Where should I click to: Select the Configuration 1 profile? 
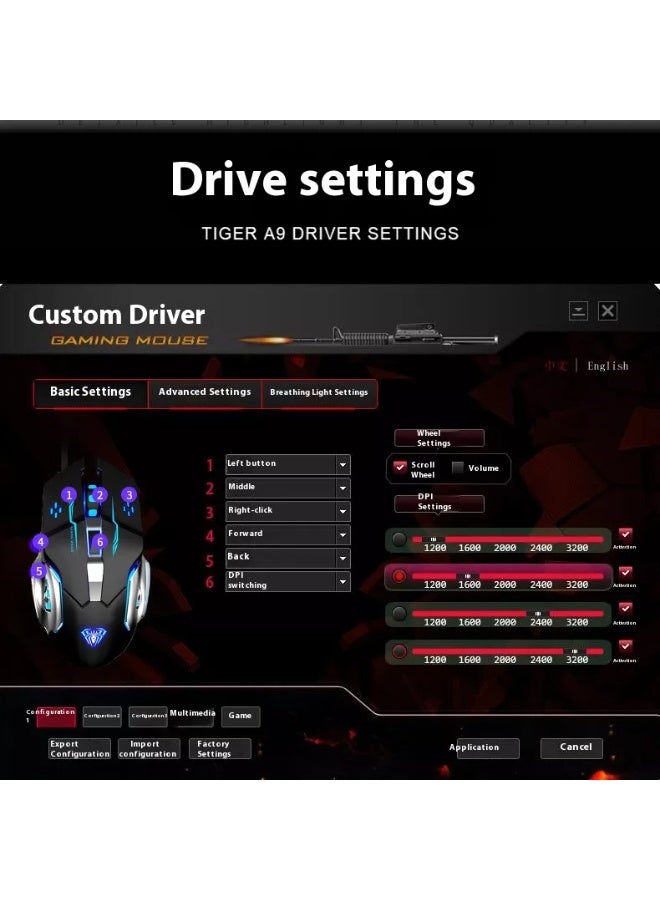point(56,717)
